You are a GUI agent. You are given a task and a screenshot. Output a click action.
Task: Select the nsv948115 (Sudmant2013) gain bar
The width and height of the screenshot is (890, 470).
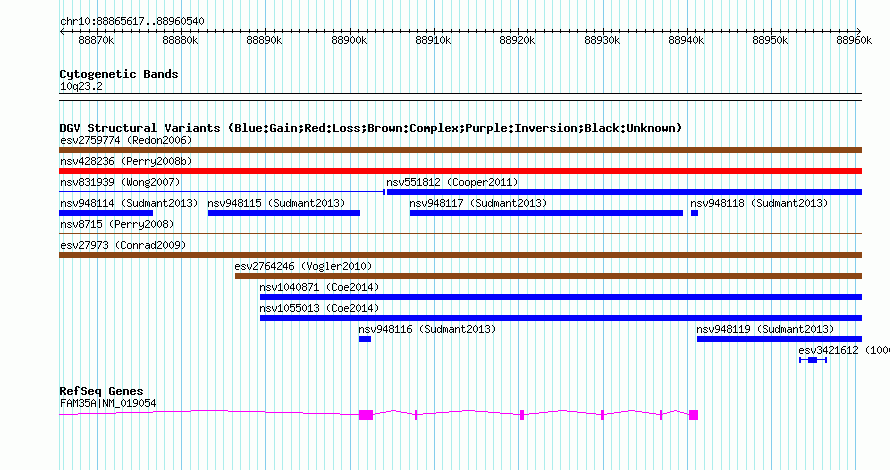[x=284, y=213]
